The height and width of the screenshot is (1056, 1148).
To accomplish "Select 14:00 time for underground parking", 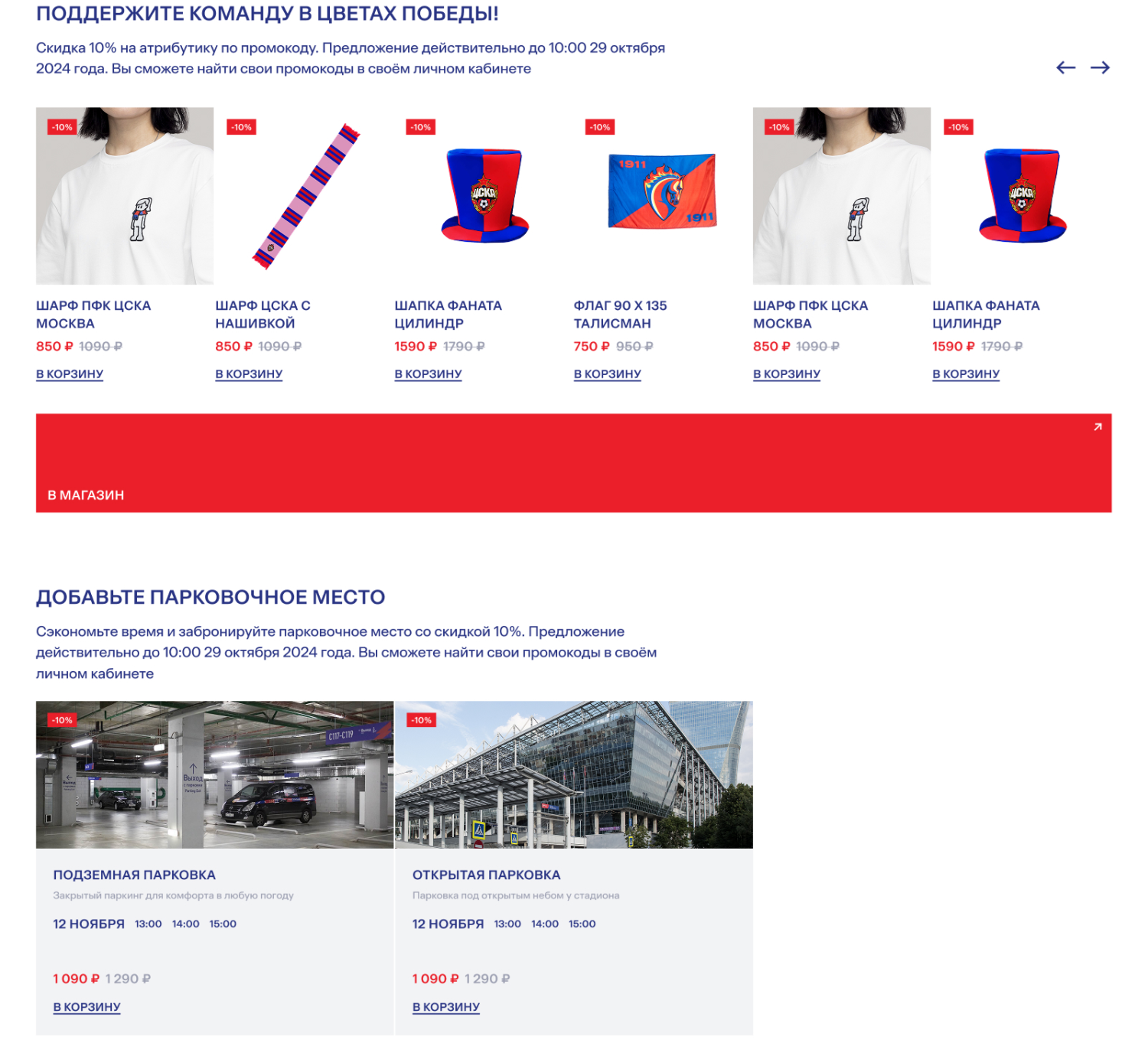I will tap(186, 924).
